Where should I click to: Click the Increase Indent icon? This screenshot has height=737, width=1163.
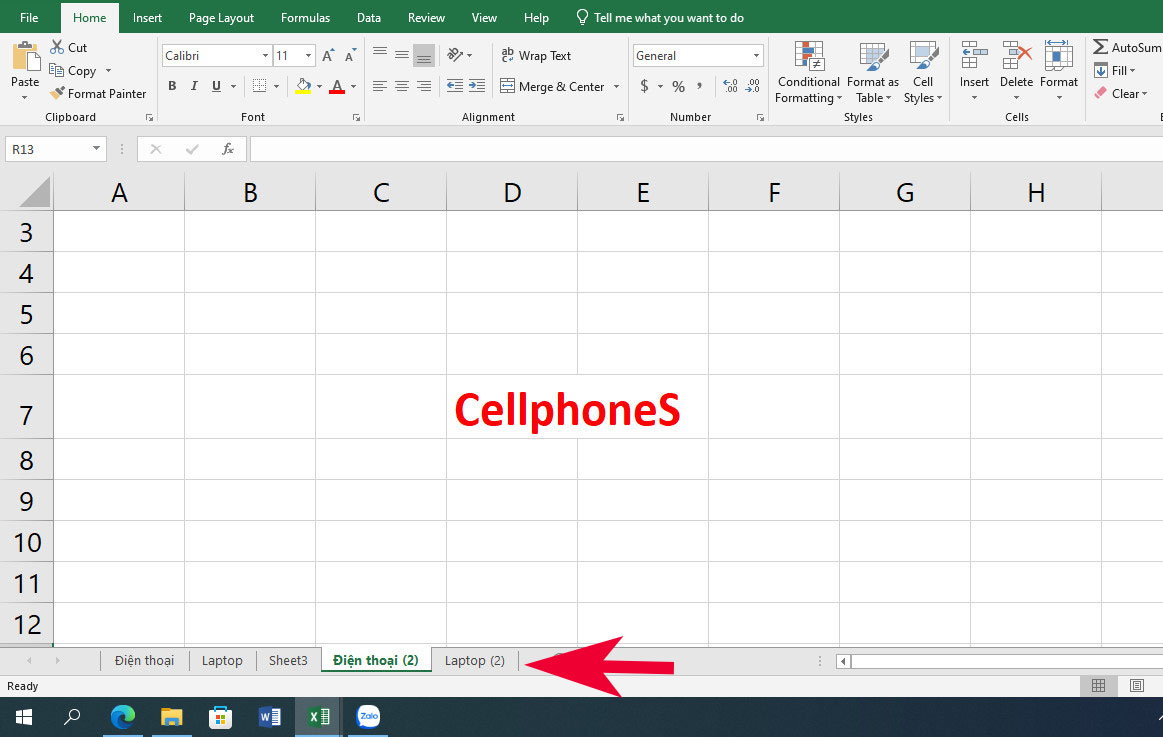[x=477, y=87]
